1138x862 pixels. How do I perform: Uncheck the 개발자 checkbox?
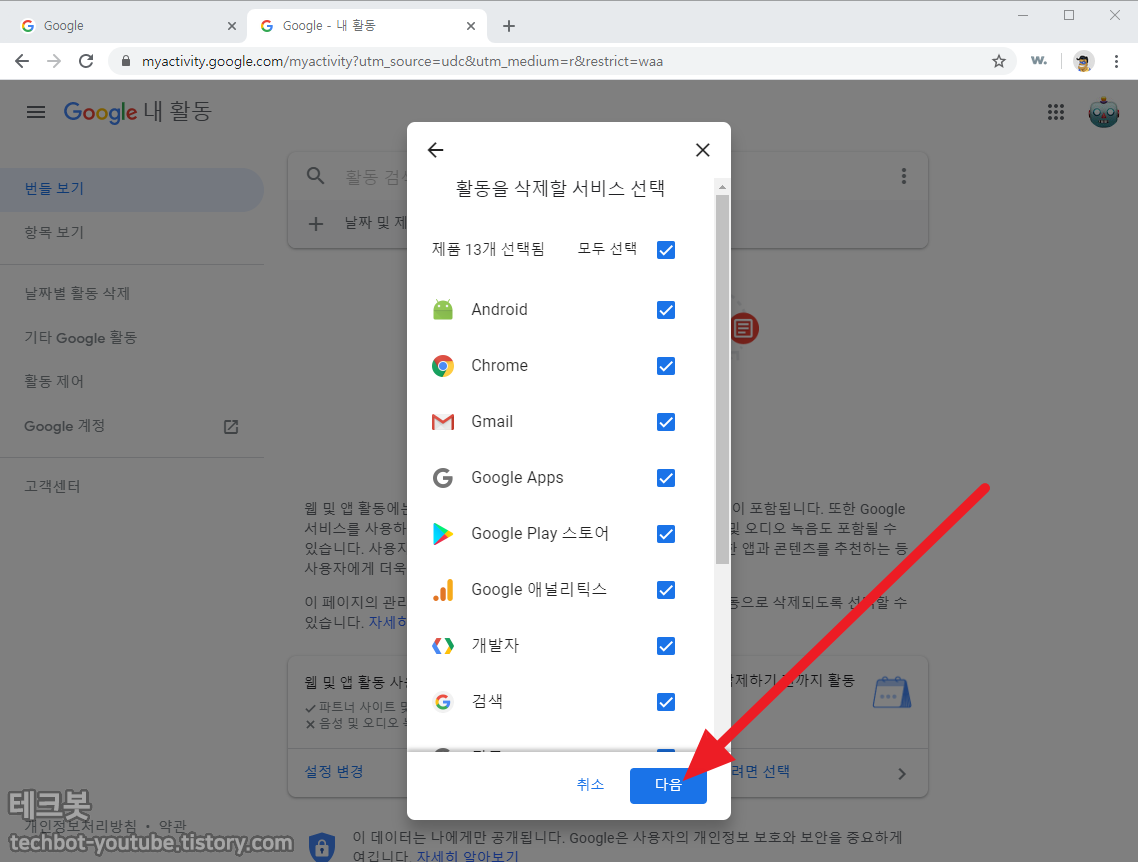click(x=666, y=646)
